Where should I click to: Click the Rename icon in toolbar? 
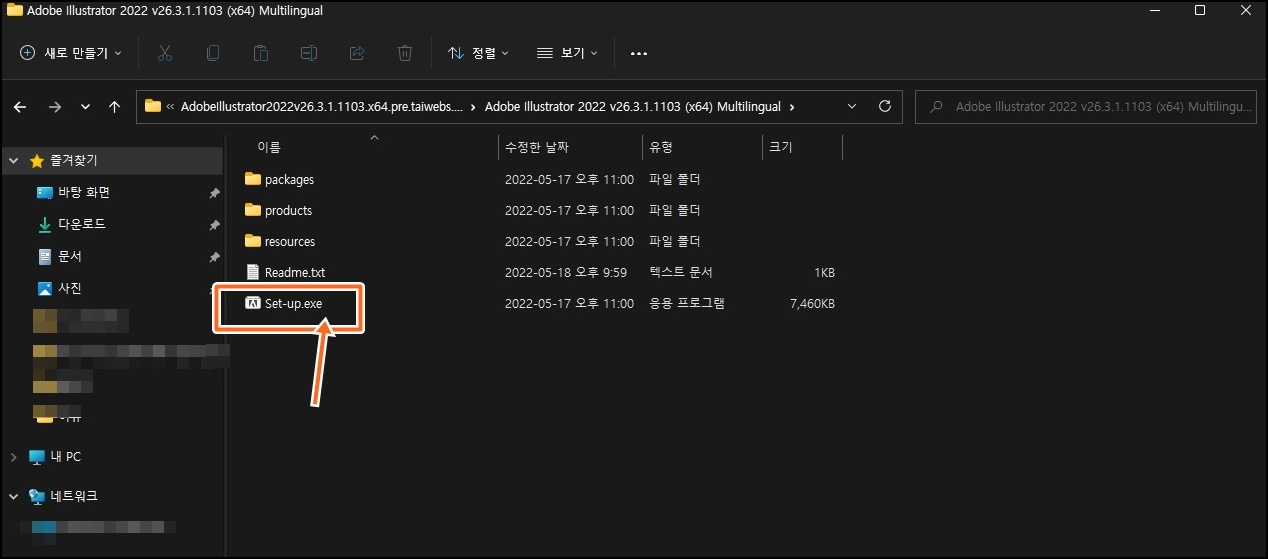pyautogui.click(x=309, y=53)
